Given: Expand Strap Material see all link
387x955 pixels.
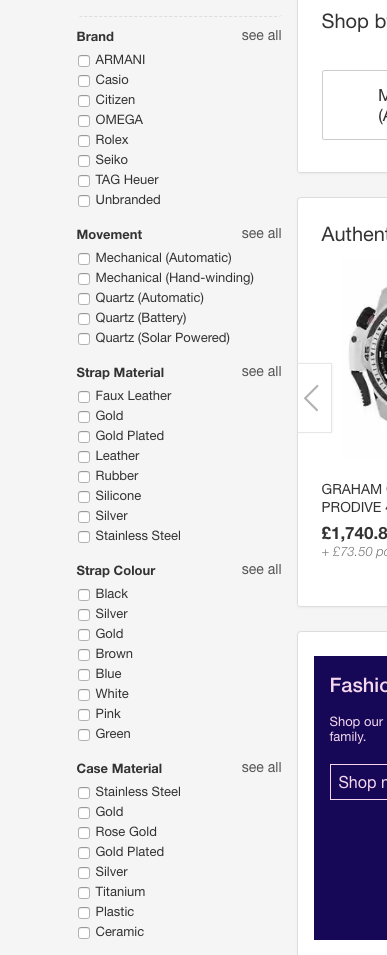Looking at the screenshot, I should click(261, 372).
